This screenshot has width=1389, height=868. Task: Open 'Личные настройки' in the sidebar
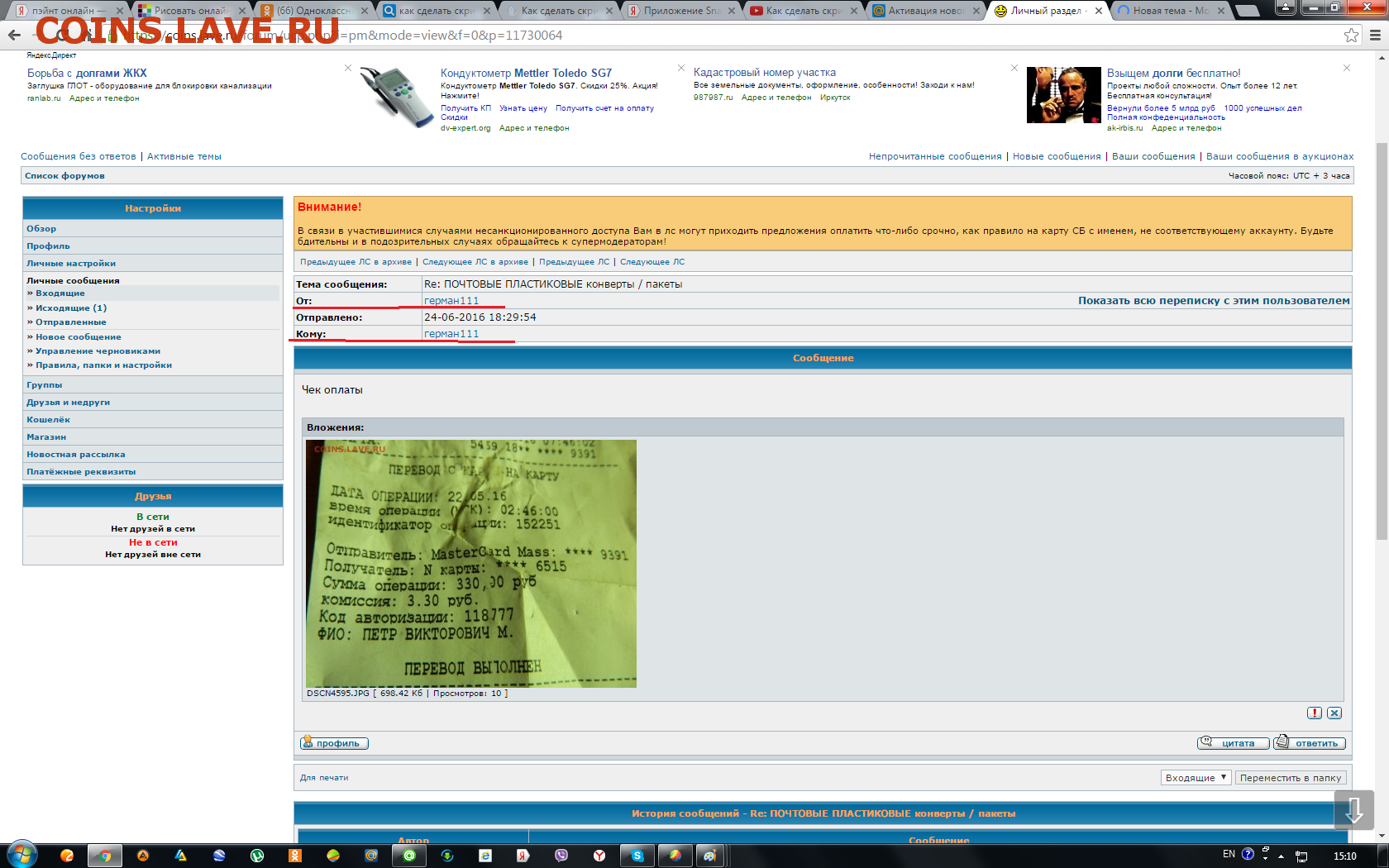(71, 264)
